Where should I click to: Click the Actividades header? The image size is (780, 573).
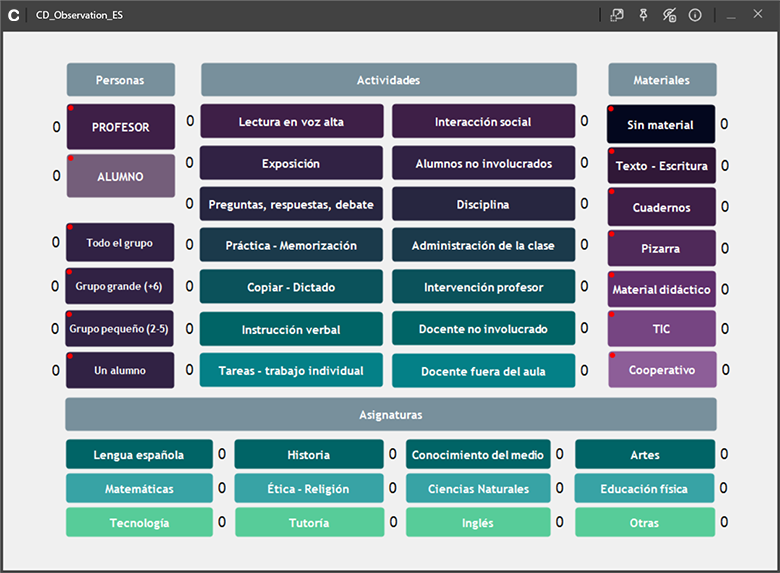(389, 80)
